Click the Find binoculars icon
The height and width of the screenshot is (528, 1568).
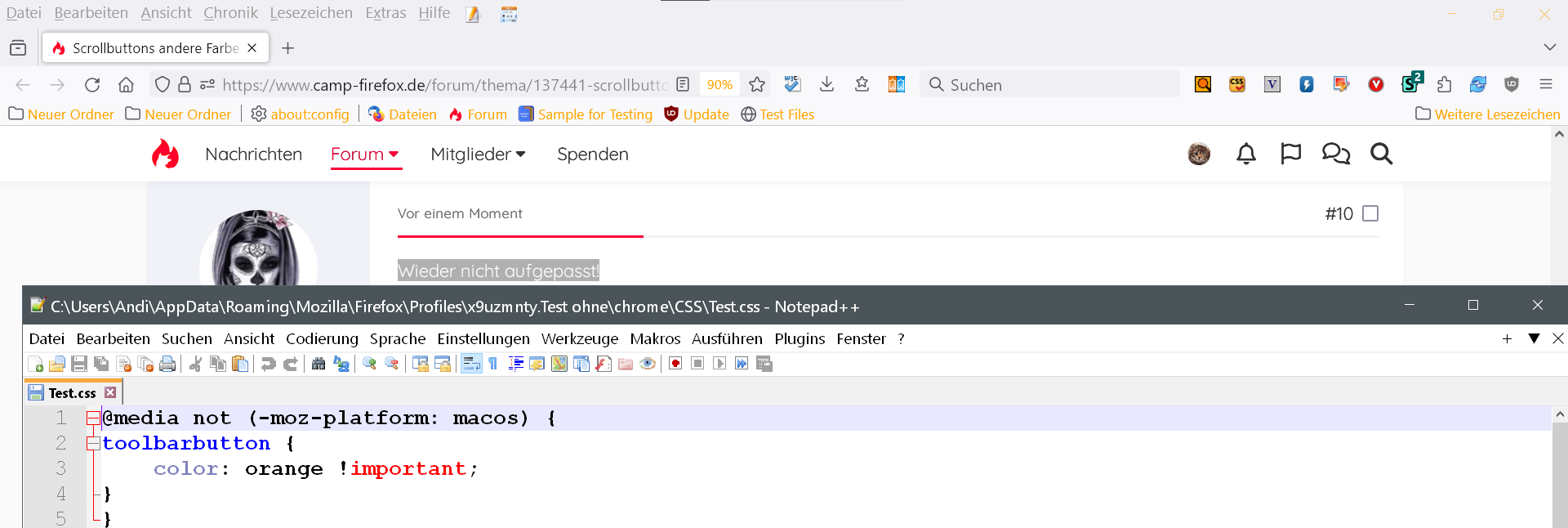[318, 364]
